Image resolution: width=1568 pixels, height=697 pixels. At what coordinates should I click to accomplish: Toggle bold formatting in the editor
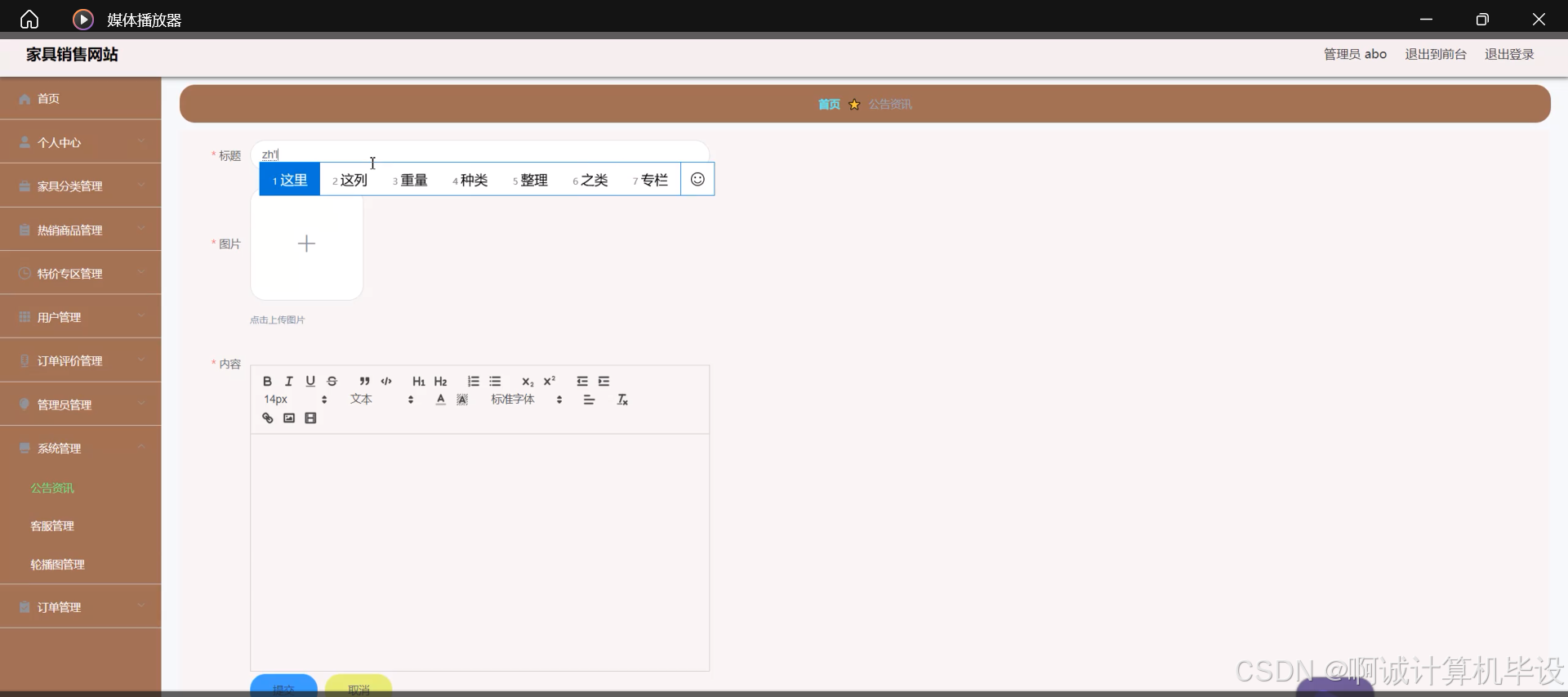point(267,382)
